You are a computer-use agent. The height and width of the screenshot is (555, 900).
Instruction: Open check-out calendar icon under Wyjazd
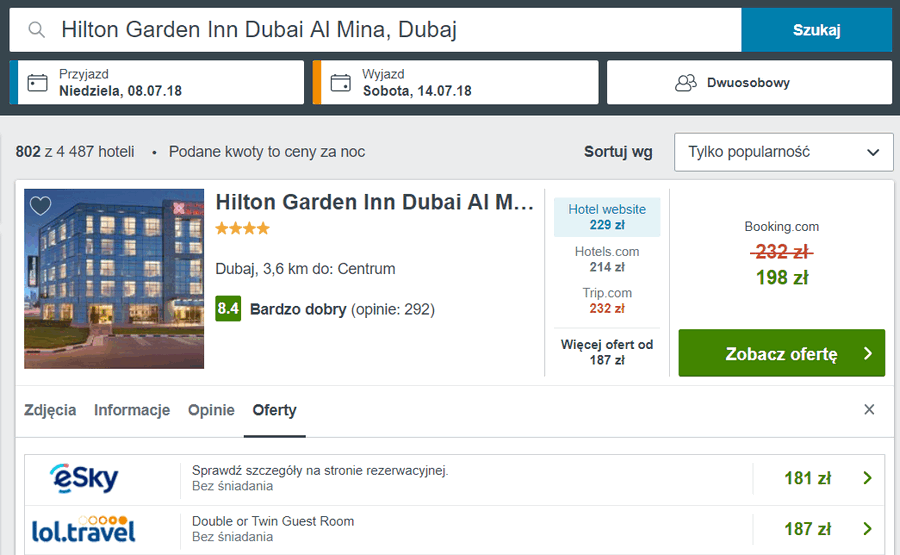pyautogui.click(x=340, y=83)
